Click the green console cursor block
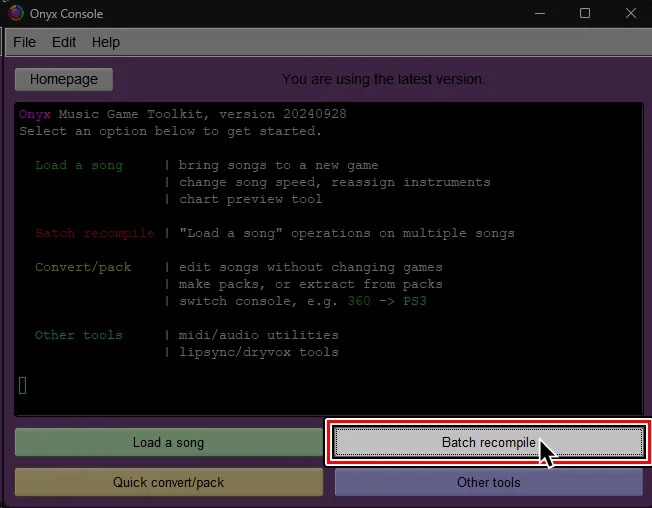 [23, 385]
